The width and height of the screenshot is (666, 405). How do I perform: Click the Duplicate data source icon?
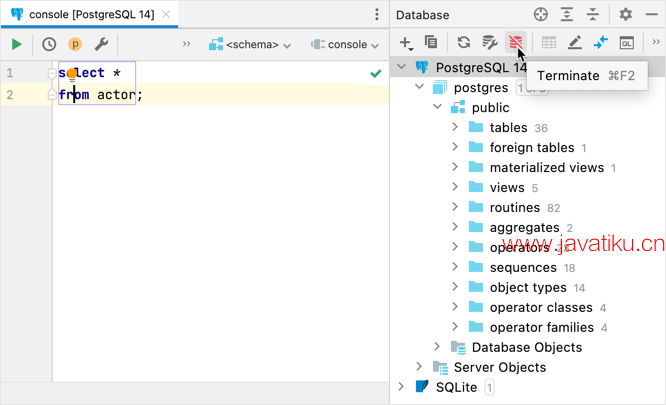(431, 43)
